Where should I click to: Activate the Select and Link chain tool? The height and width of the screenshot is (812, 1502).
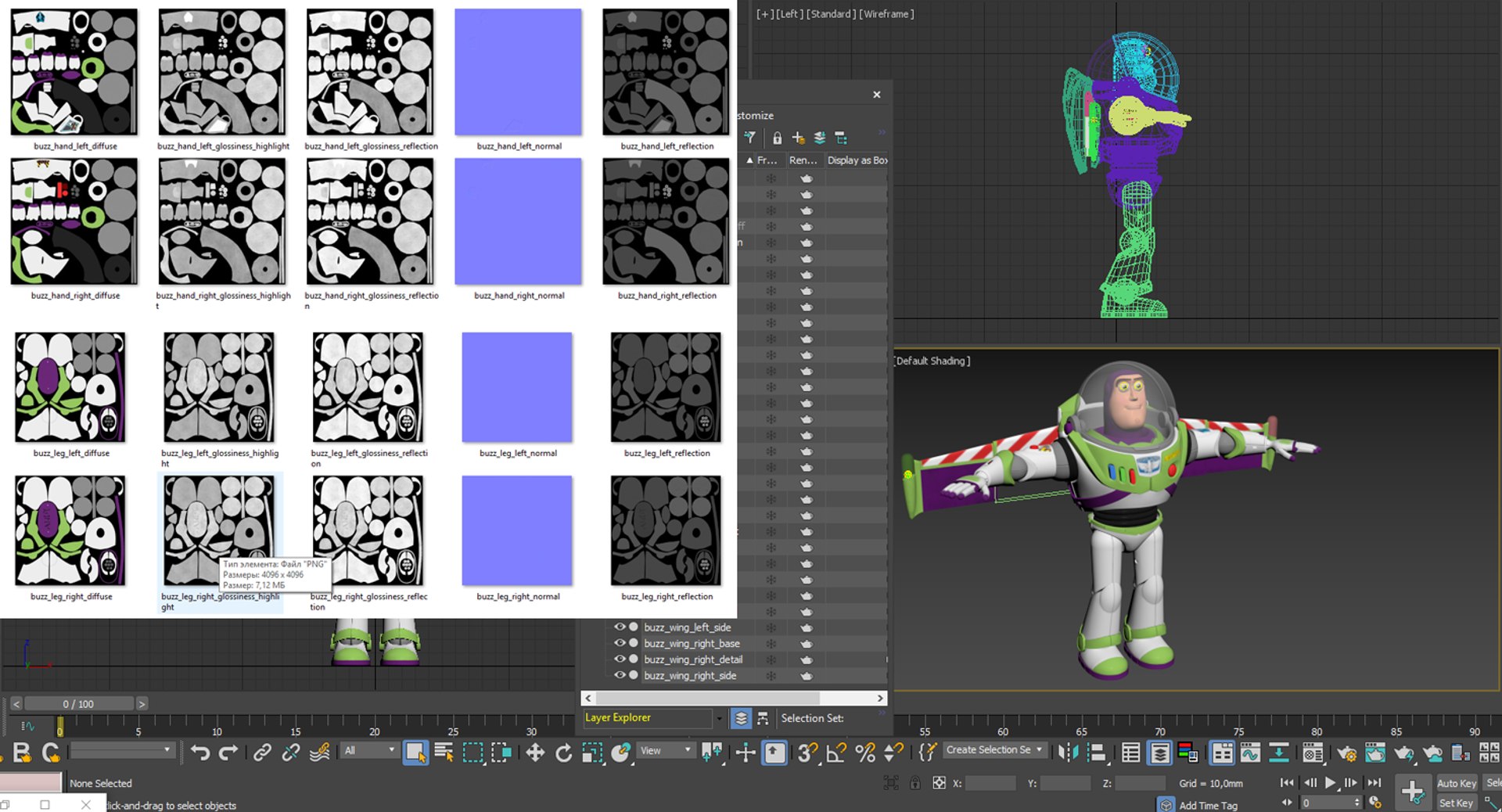tap(262, 753)
